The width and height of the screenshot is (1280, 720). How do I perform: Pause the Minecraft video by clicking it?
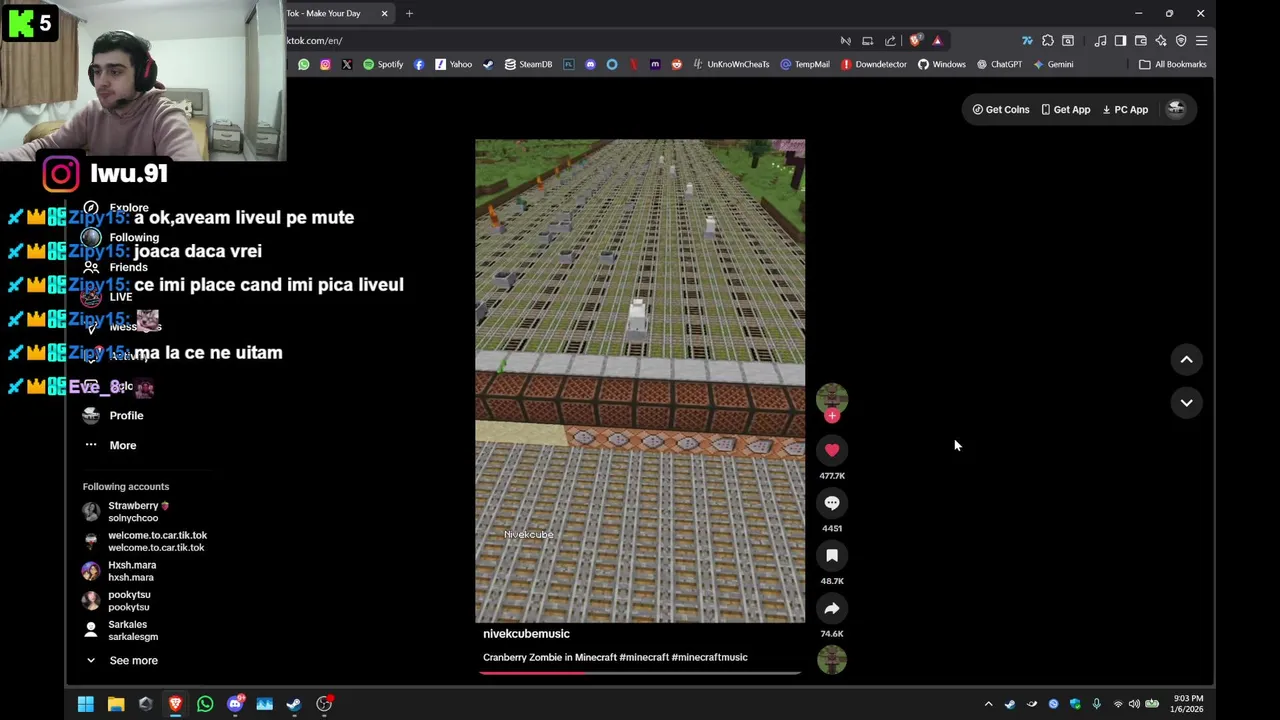[x=640, y=381]
